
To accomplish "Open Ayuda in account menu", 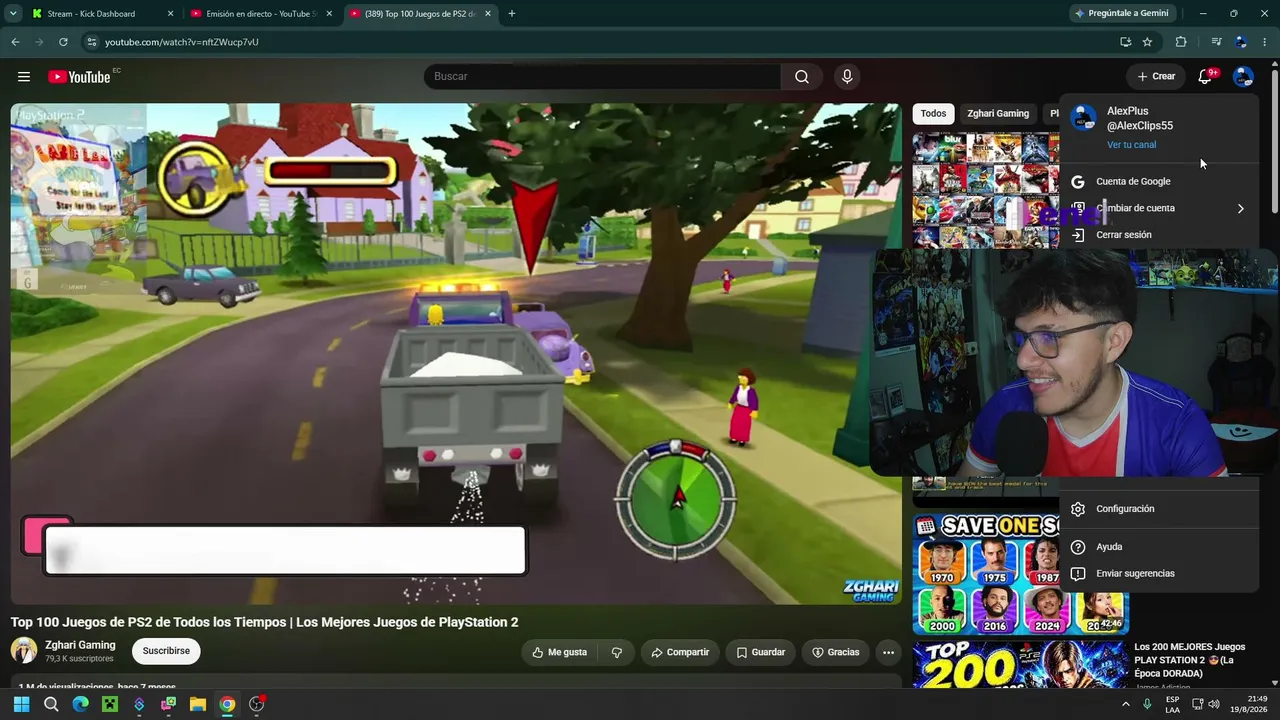I will coord(1159,547).
